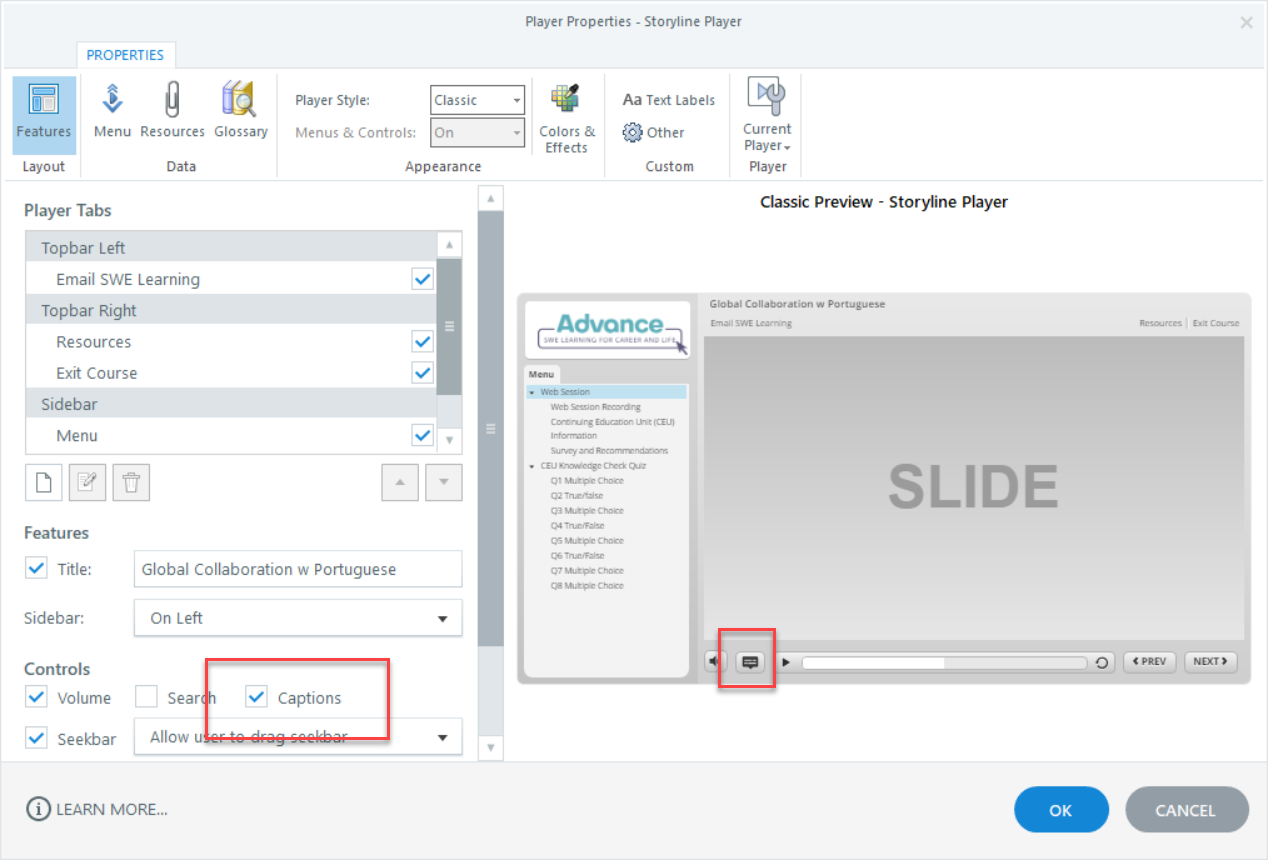Confirm changes with the OK button
This screenshot has width=1268, height=860.
pos(1061,810)
